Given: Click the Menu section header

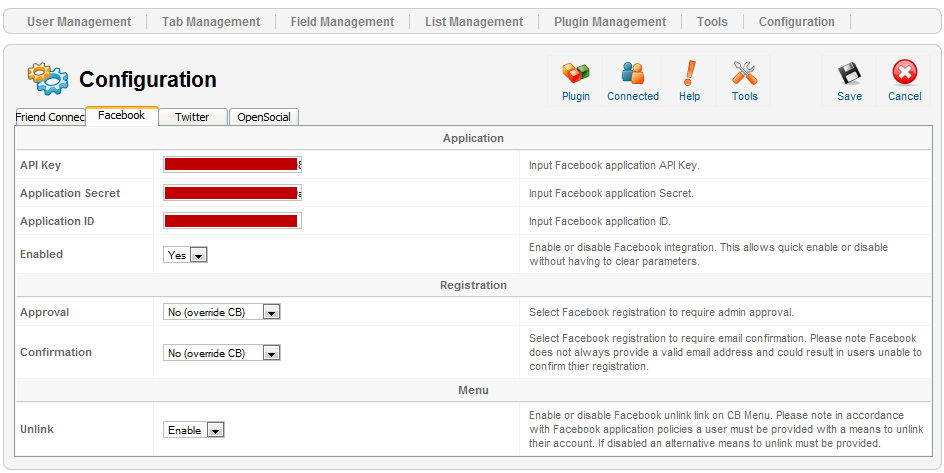Looking at the screenshot, I should (x=473, y=391).
